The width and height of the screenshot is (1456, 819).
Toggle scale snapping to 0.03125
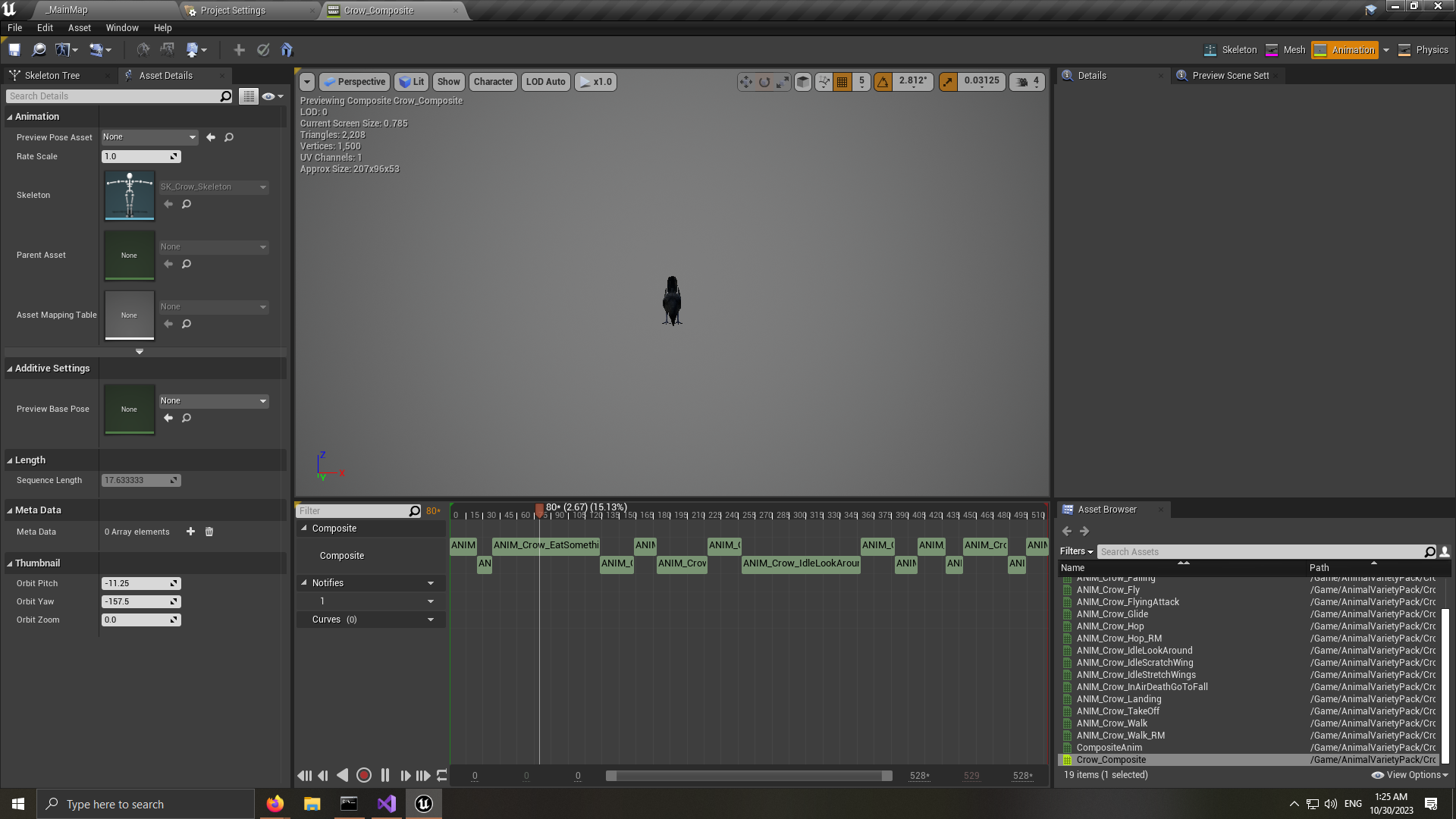tap(947, 82)
